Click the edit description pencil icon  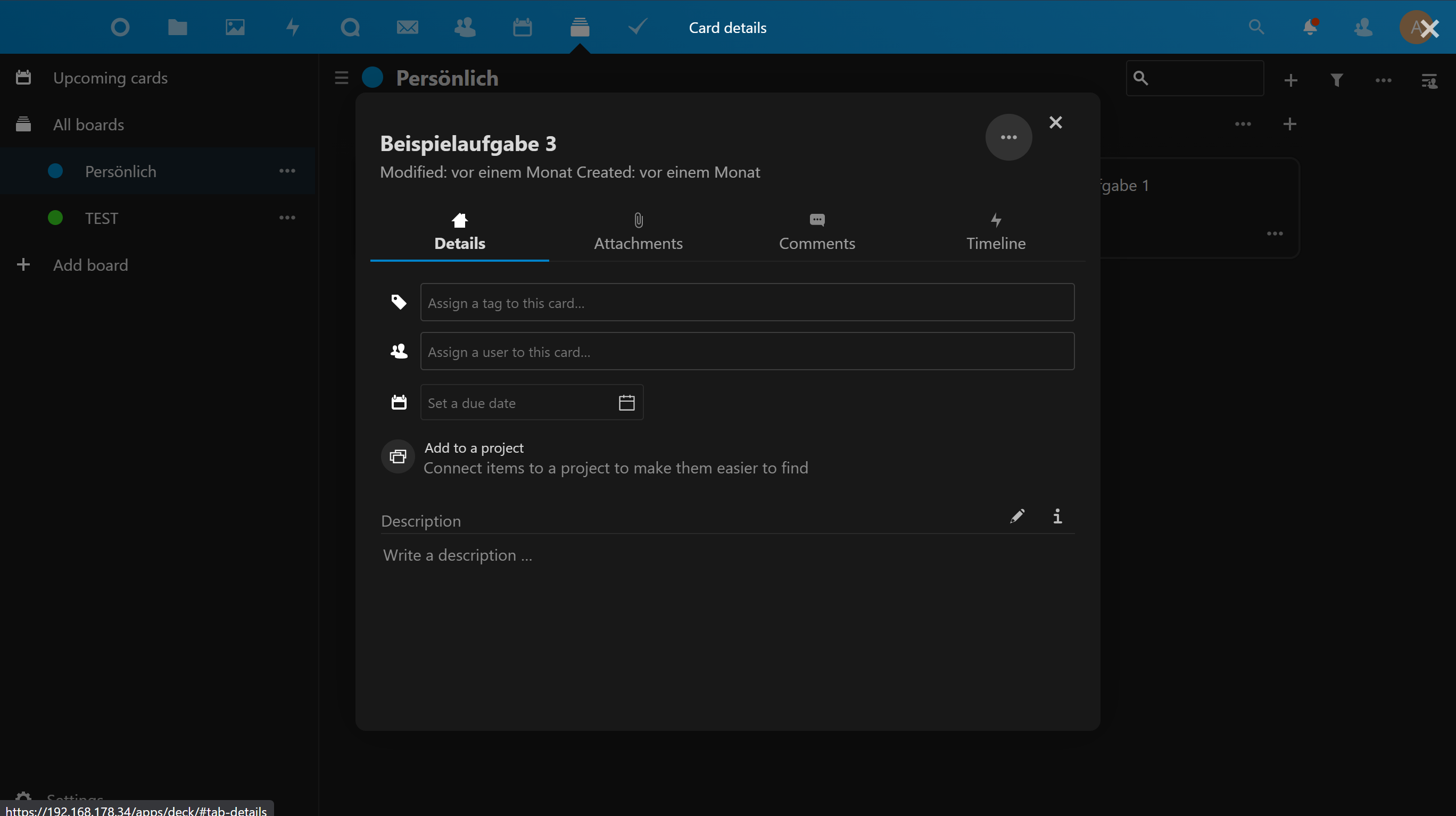click(1017, 517)
